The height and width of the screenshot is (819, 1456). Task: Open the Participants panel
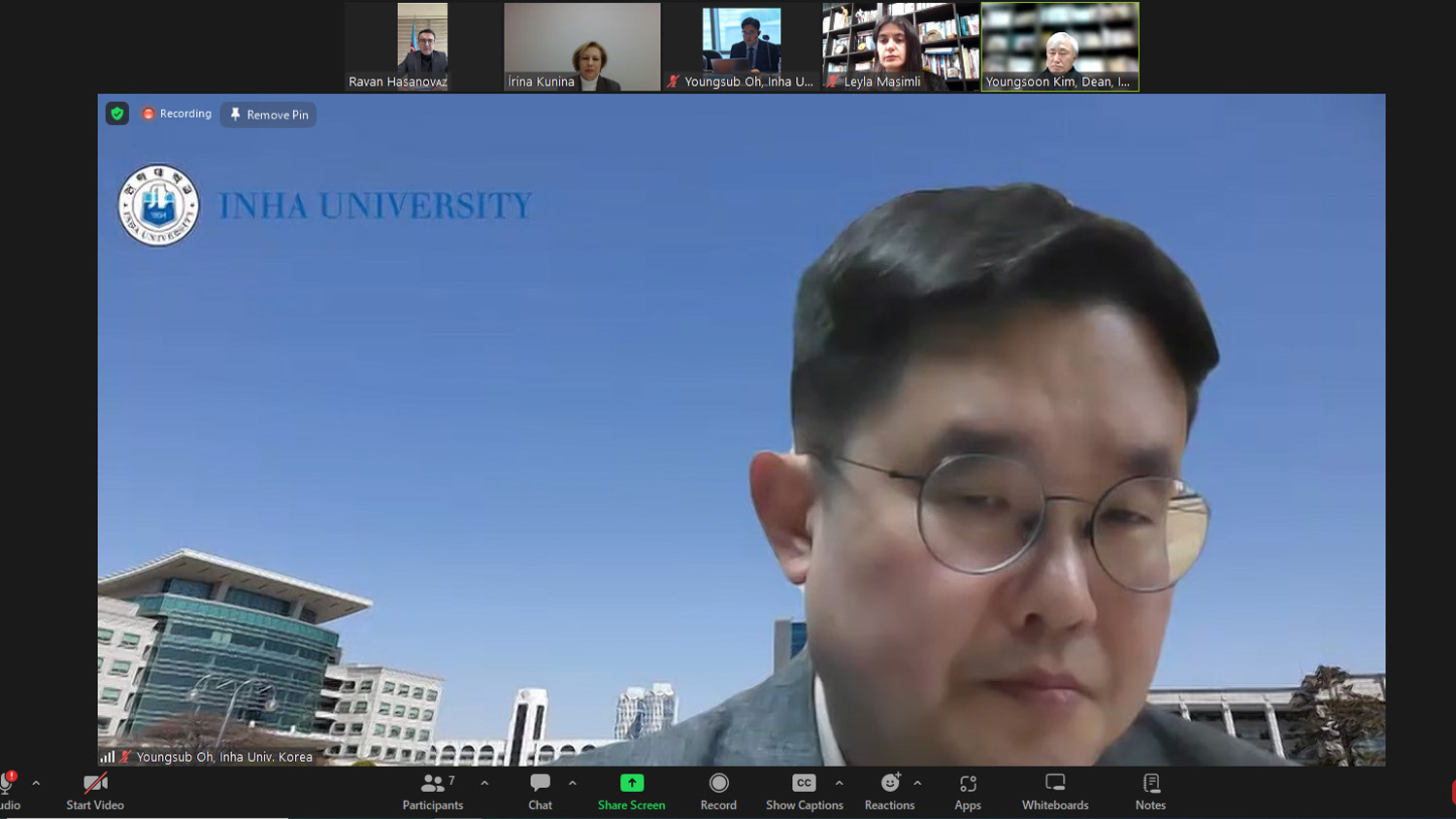tap(433, 791)
